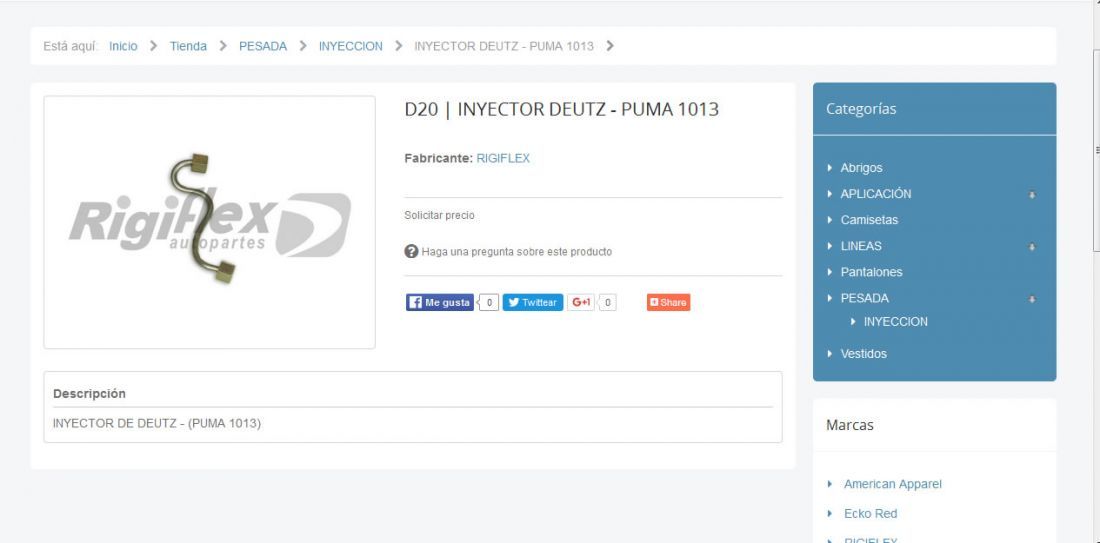The image size is (1100, 543).
Task: Click the Marcas panel header
Action: [934, 425]
